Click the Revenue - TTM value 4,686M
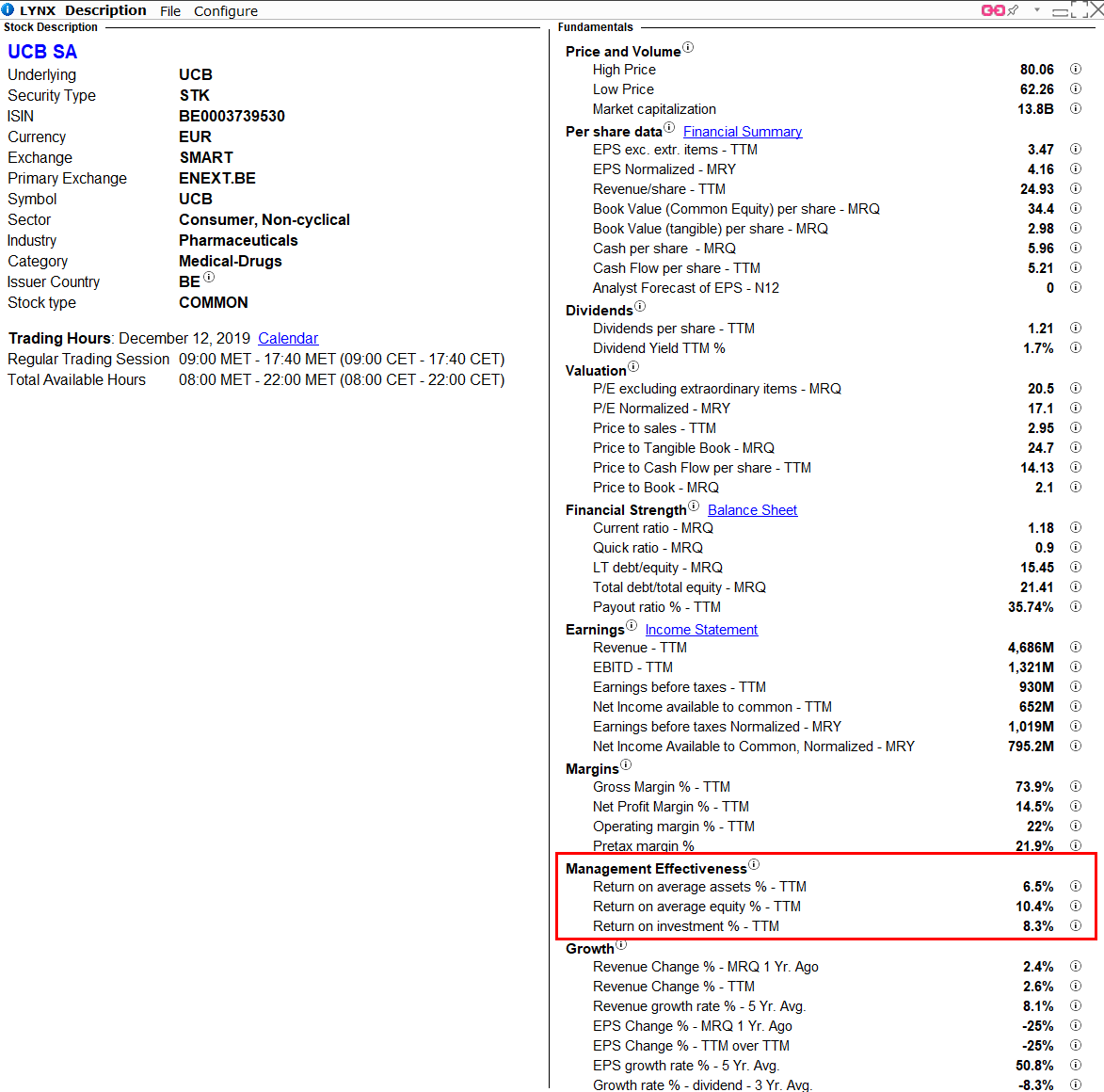The image size is (1104, 1092). coord(1031,648)
